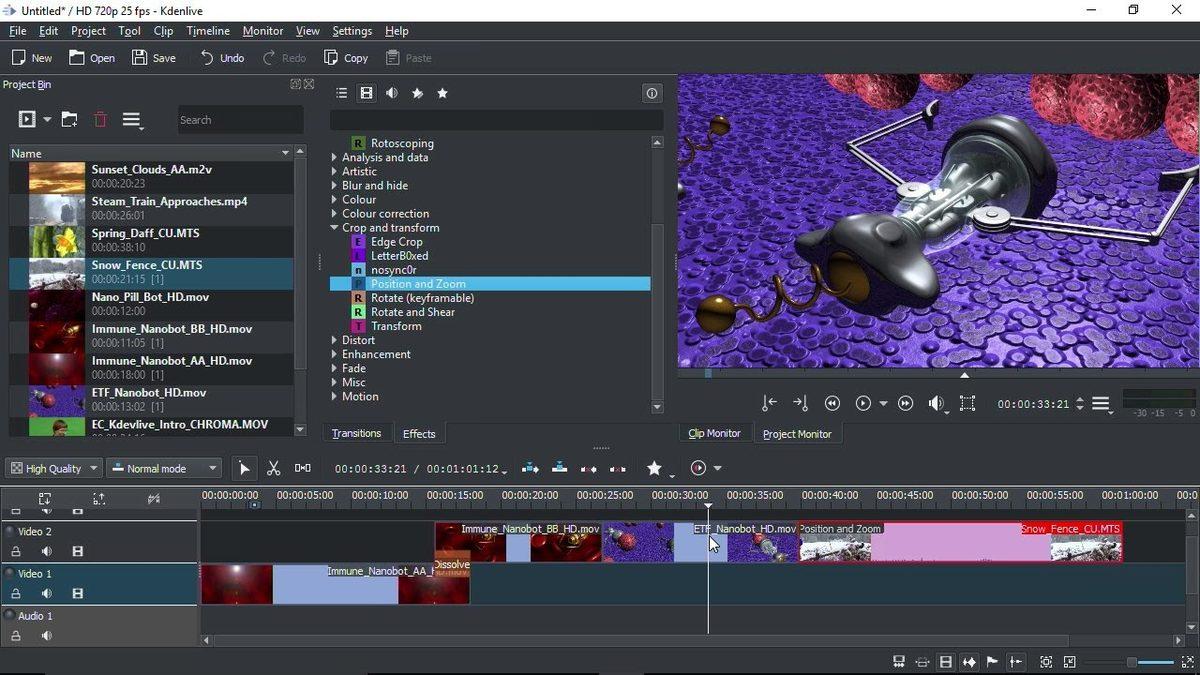Select the Position and Zoom effect
This screenshot has height=675, width=1200.
point(418,283)
